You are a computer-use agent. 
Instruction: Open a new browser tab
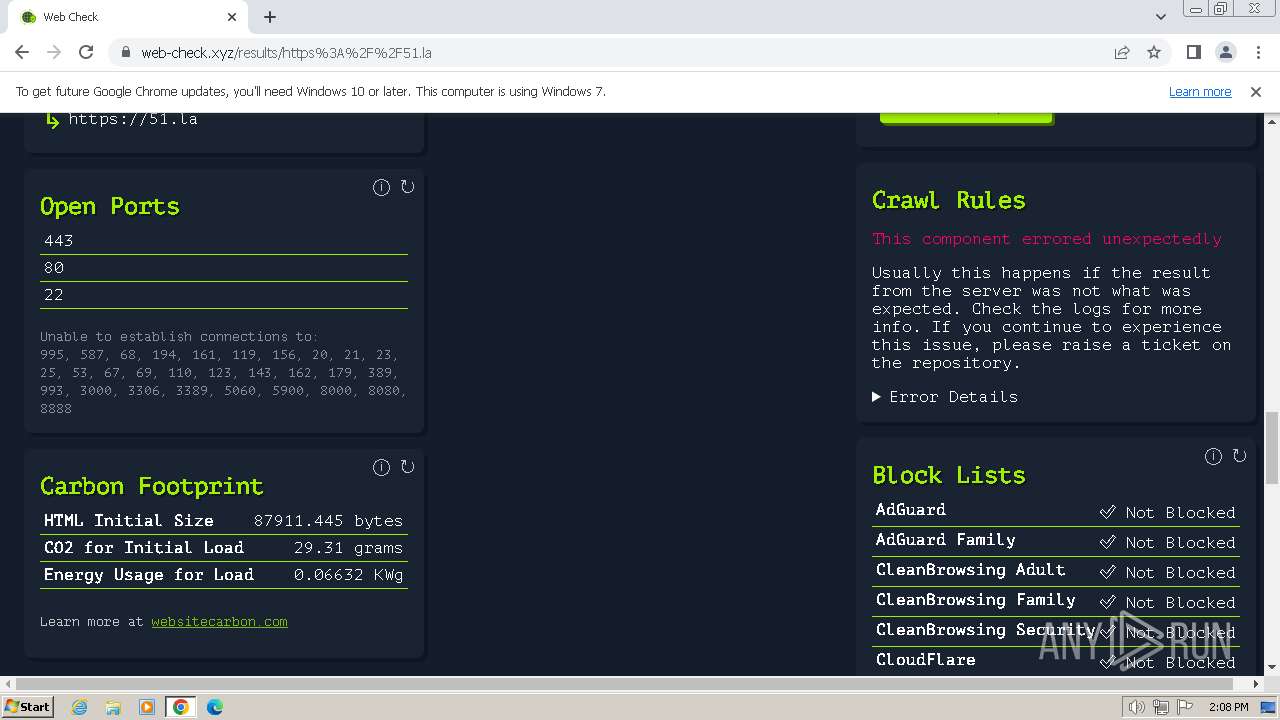coord(270,17)
